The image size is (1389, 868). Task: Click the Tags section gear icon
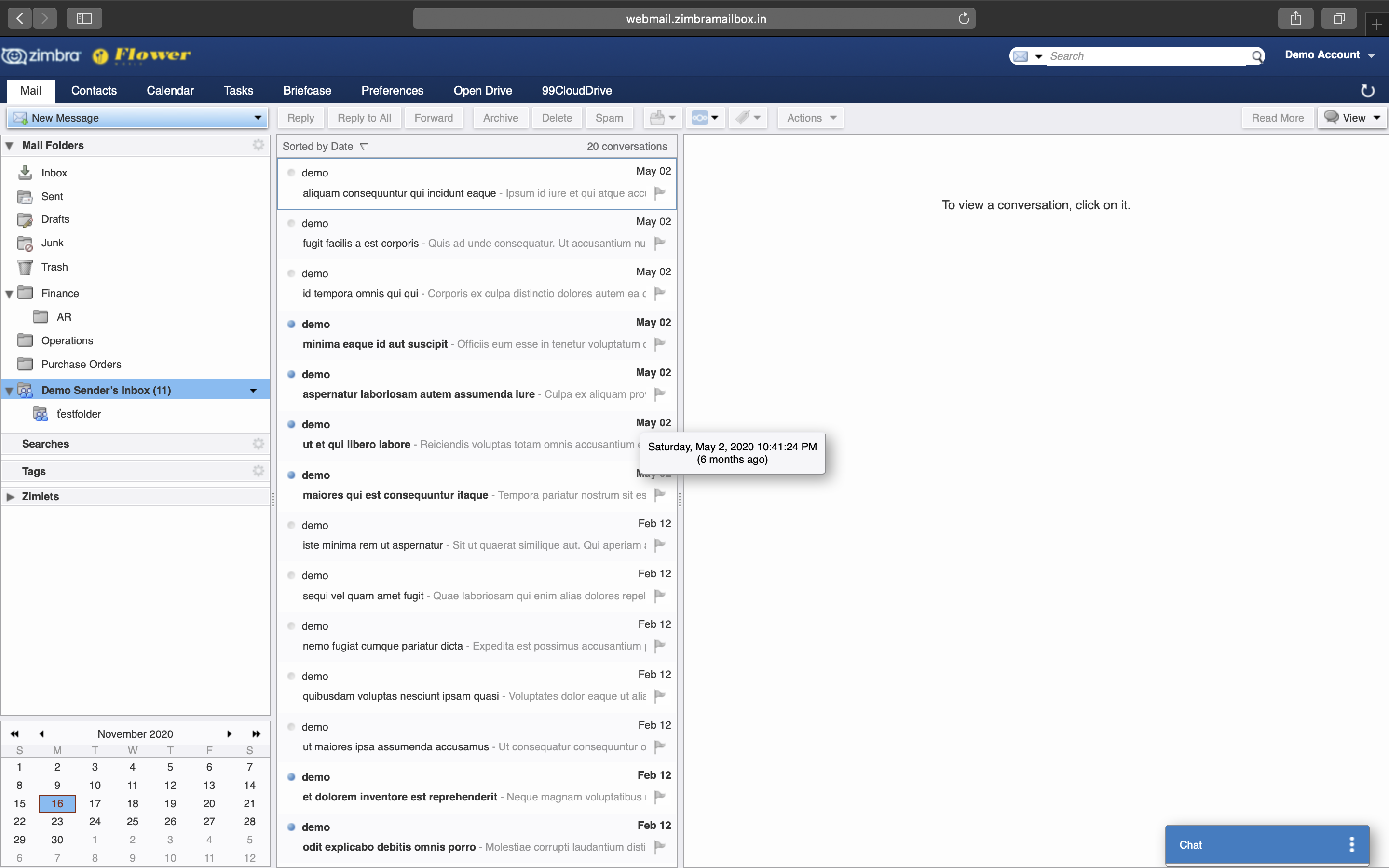pos(259,471)
